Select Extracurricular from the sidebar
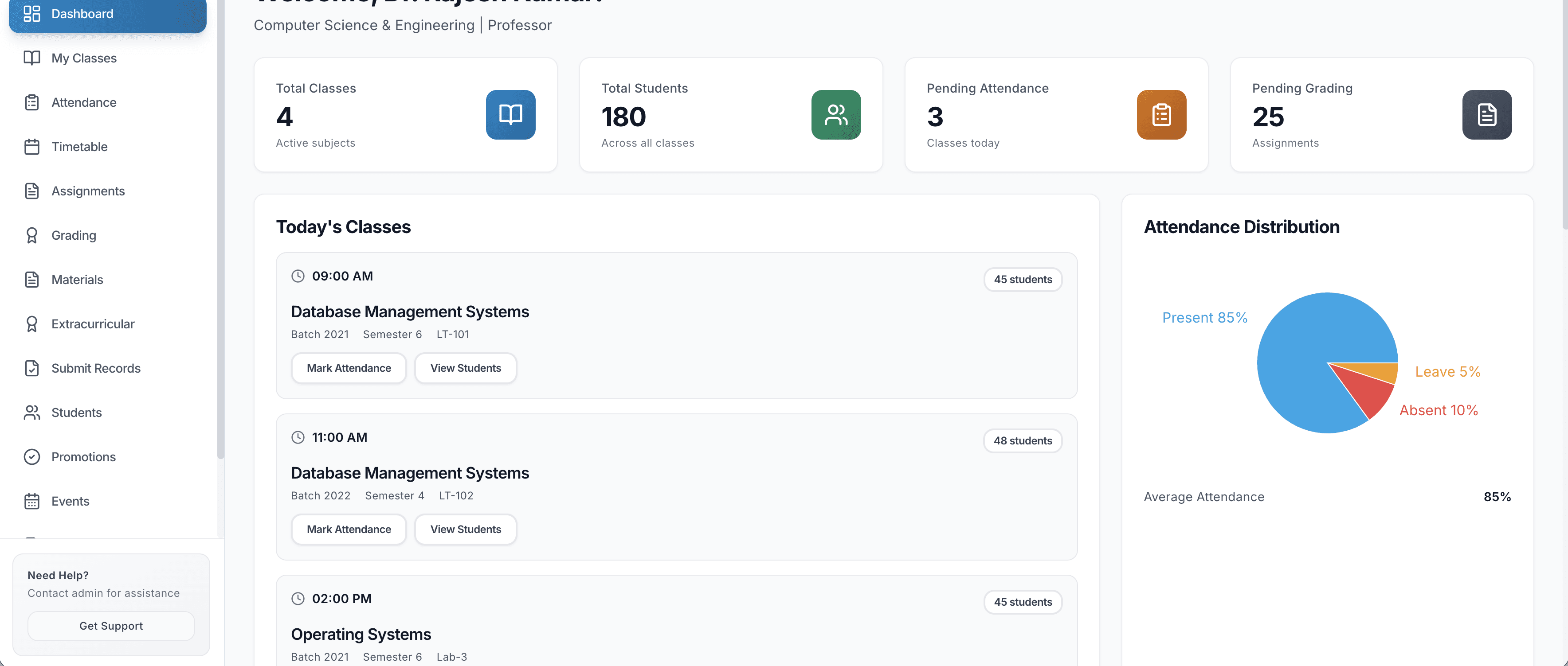1568x666 pixels. coord(93,323)
